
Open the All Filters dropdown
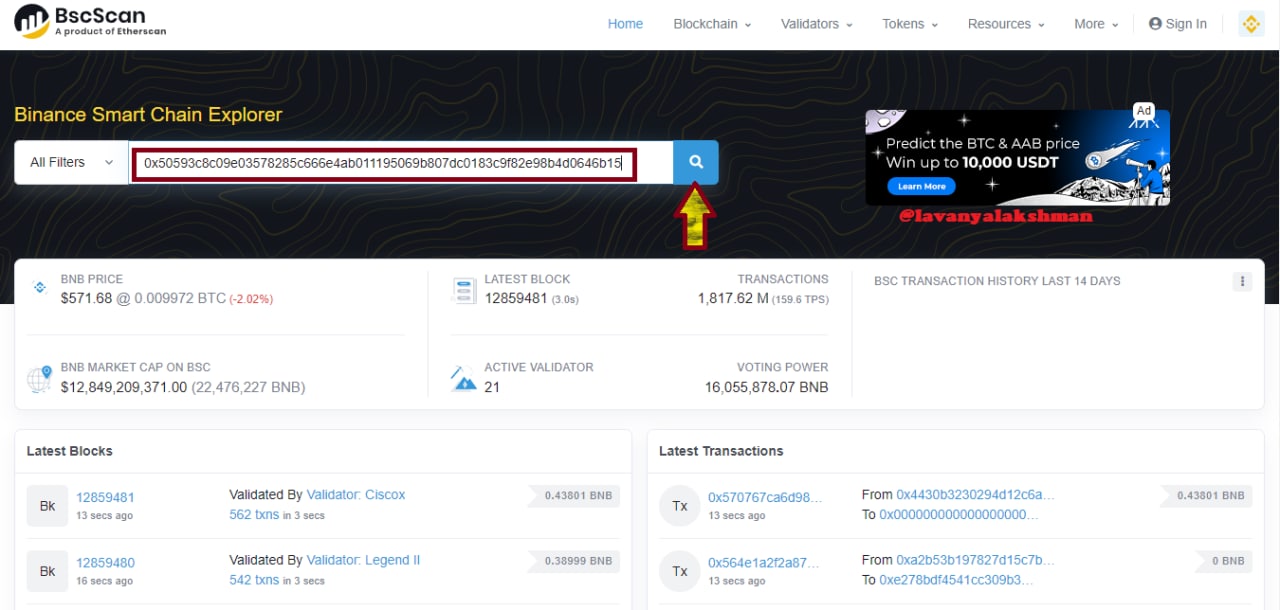71,162
